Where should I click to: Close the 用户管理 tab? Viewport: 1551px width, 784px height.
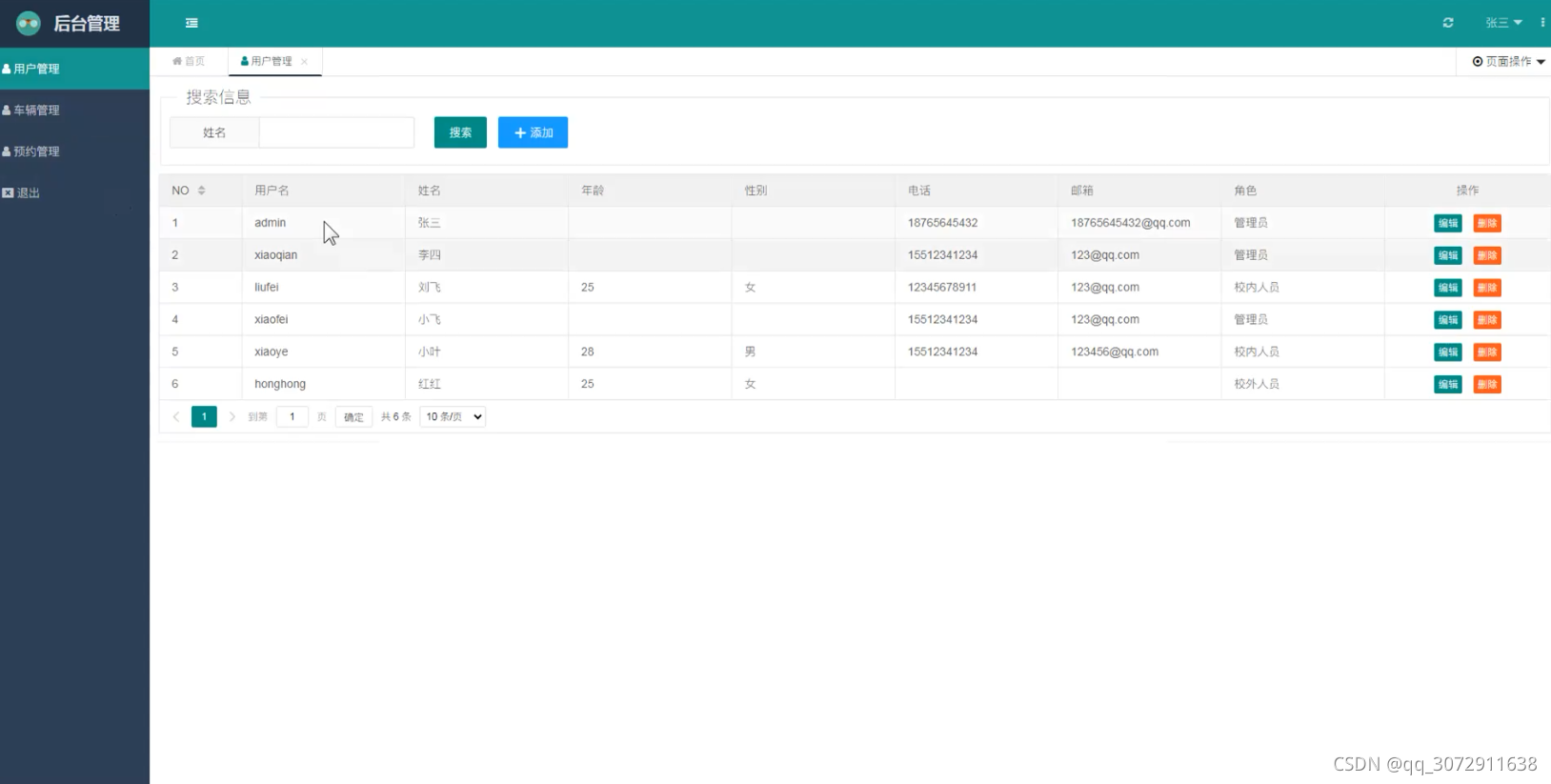click(304, 61)
